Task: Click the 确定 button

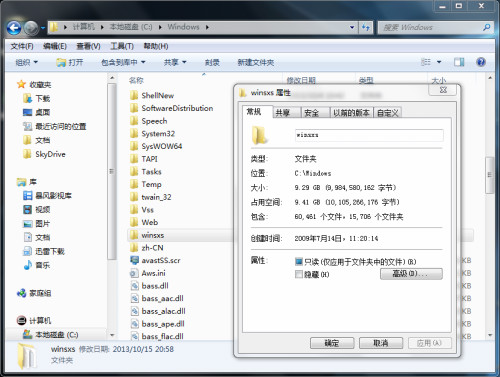Action: tap(332, 343)
